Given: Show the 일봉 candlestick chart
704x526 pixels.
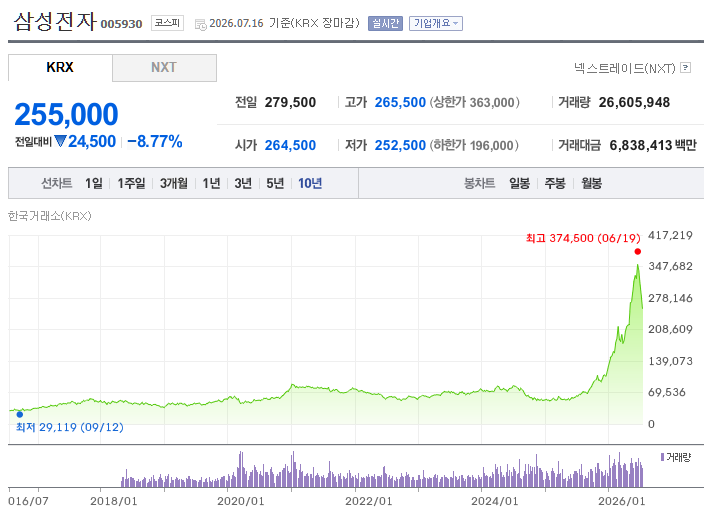Looking at the screenshot, I should point(519,183).
